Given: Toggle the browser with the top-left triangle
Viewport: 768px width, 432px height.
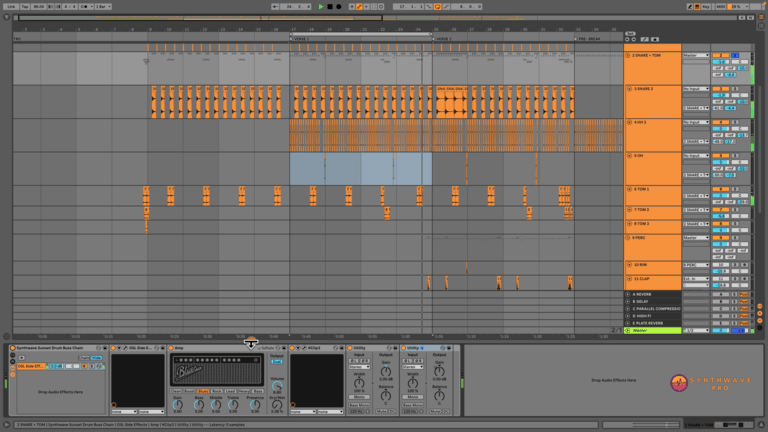Looking at the screenshot, I should pos(6,17).
